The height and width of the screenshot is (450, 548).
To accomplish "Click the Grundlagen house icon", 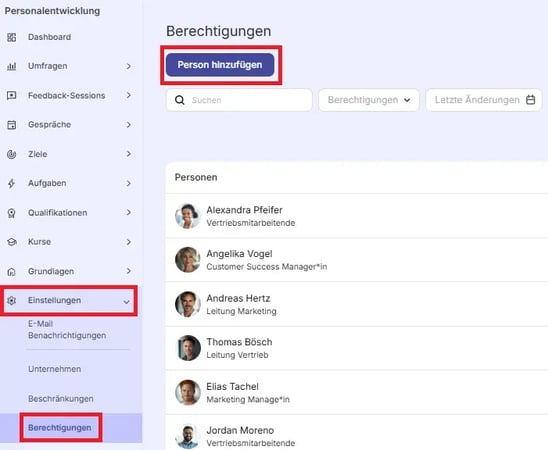I will pyautogui.click(x=12, y=271).
